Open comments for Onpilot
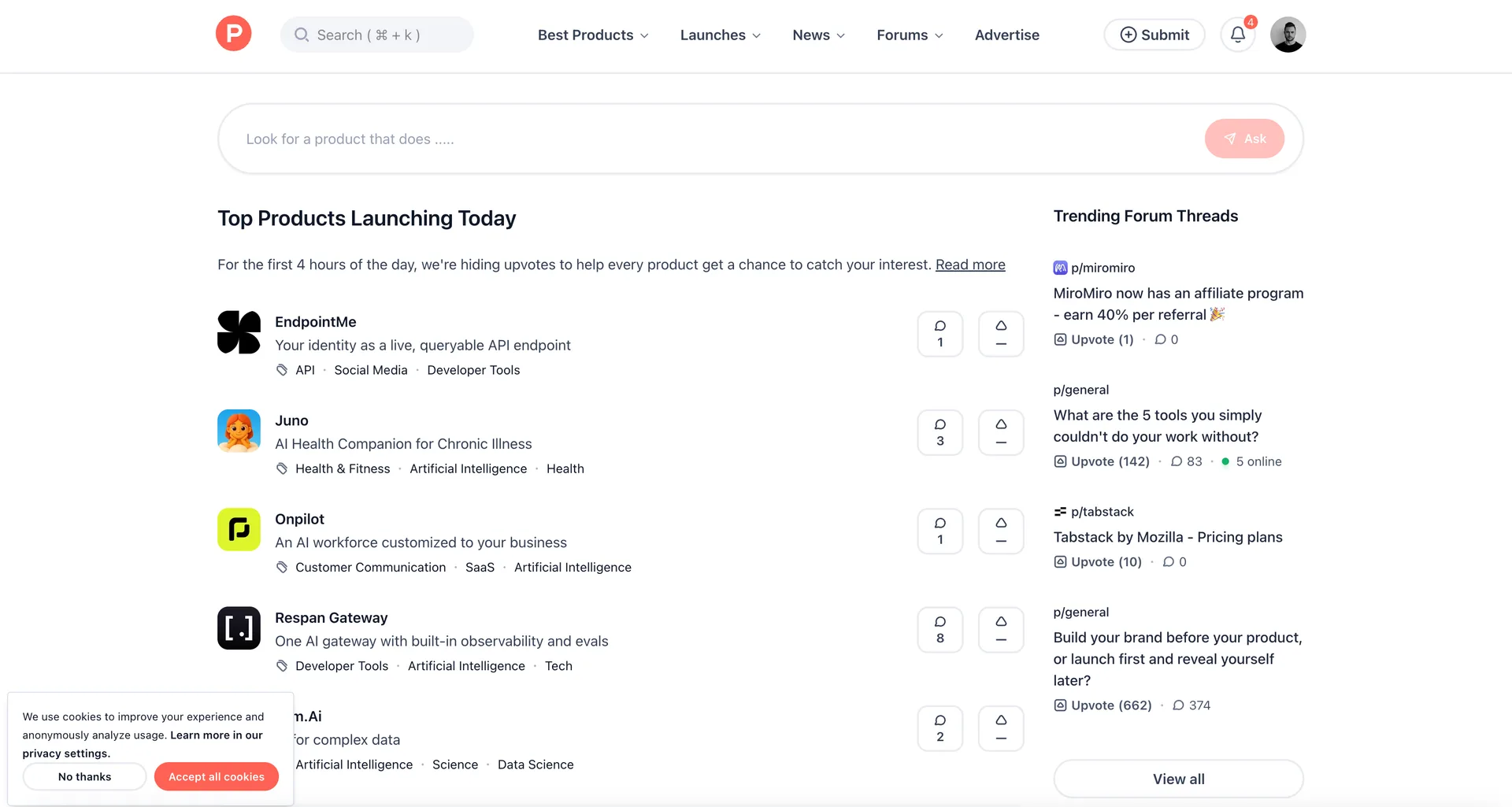The image size is (1512, 807). click(x=940, y=531)
